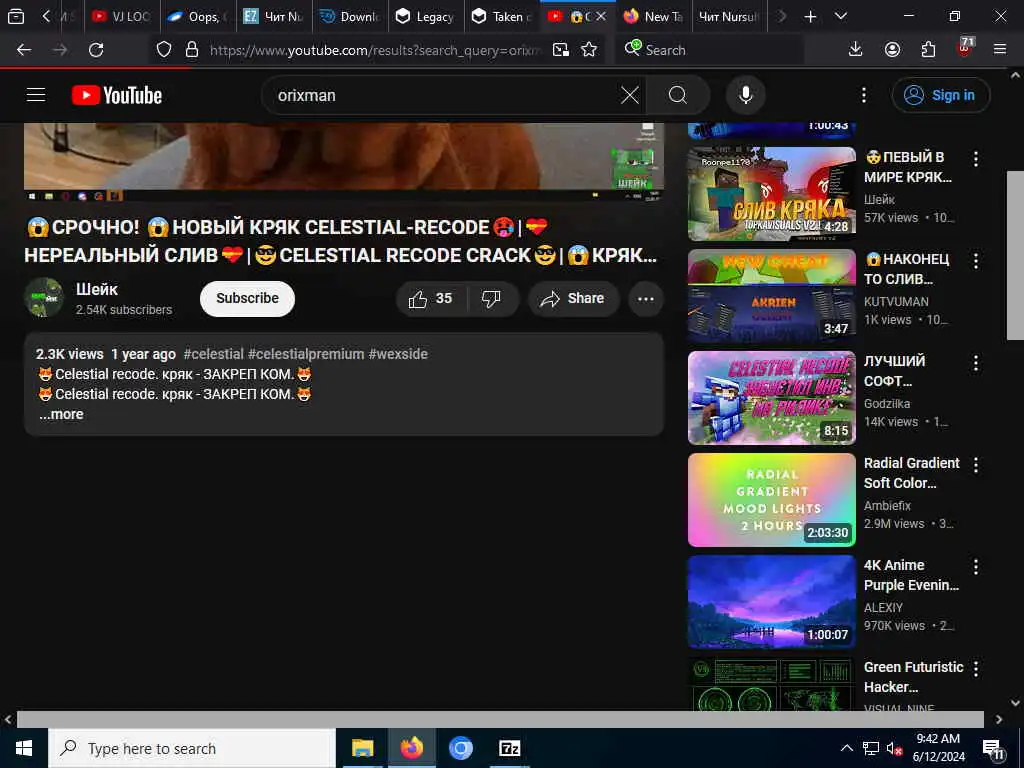Open Firefox downloads panel

click(x=855, y=50)
